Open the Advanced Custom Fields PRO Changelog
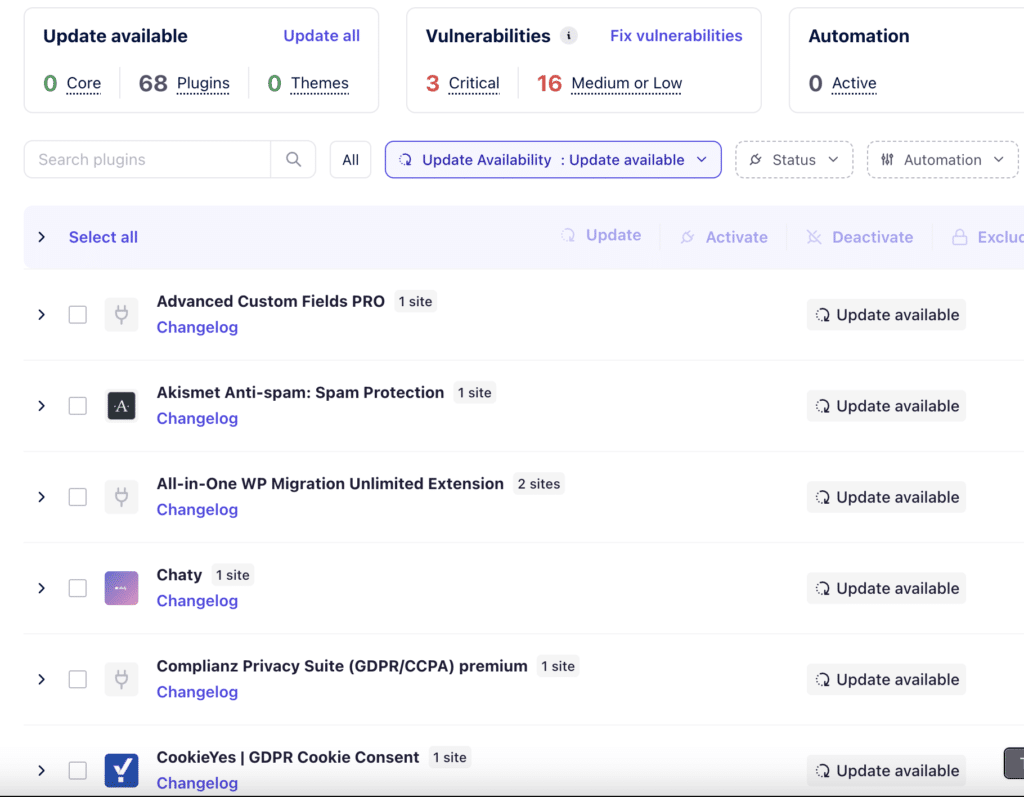This screenshot has height=797, width=1024. (x=197, y=327)
